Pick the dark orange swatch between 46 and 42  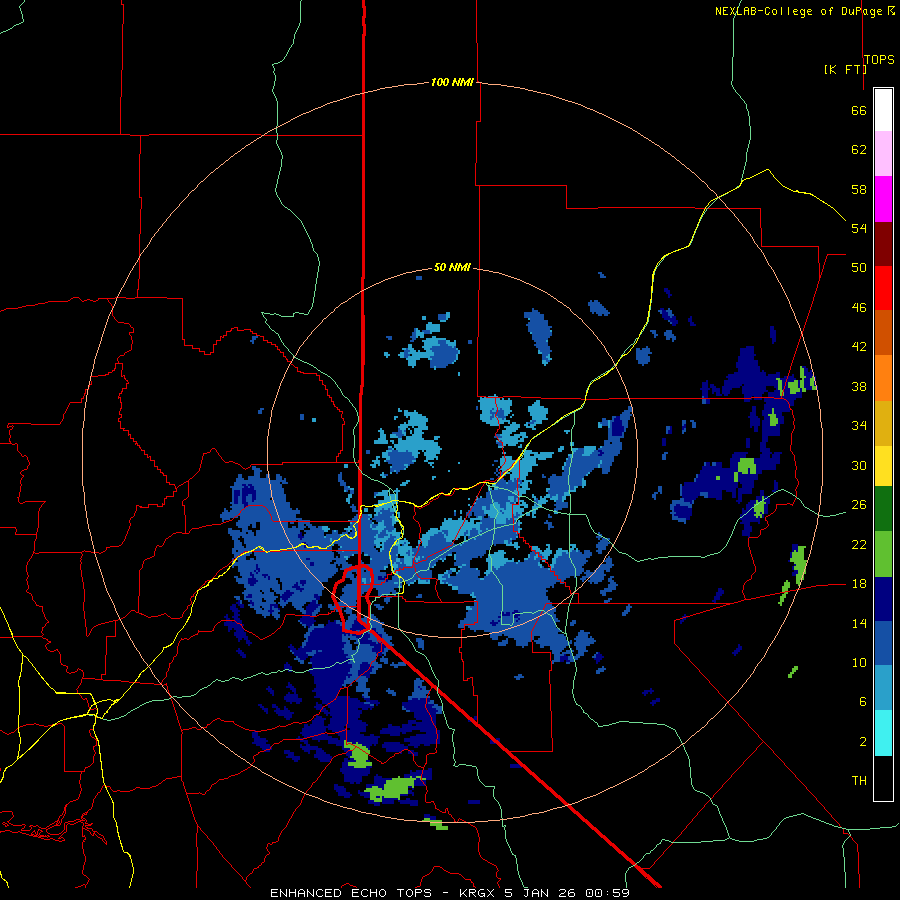883,332
